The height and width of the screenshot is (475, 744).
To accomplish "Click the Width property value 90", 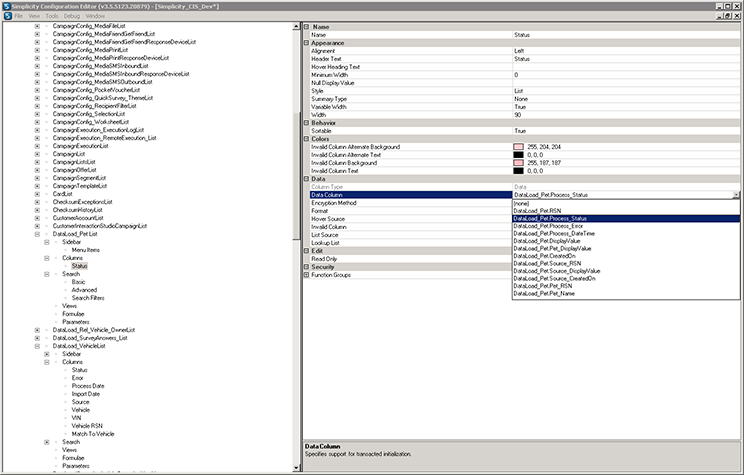I will pos(626,115).
